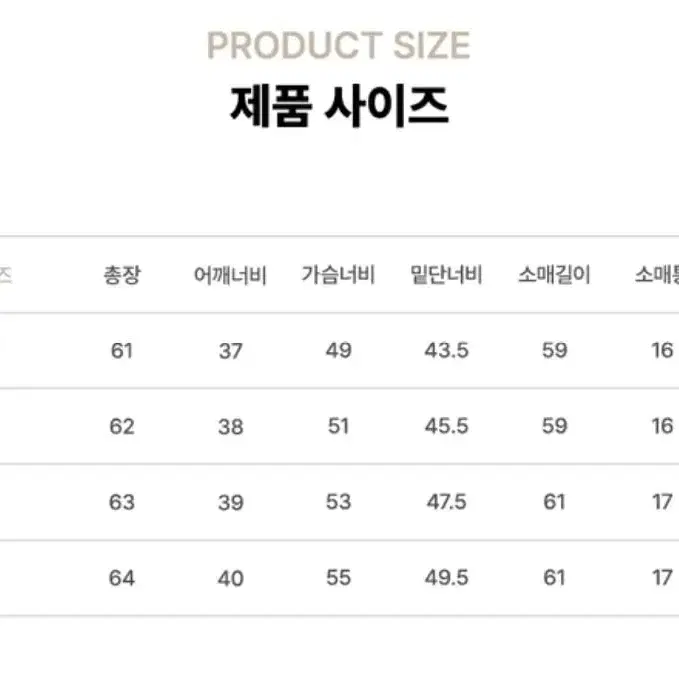Click the 밑단너비 value 49.5 cell
Screen dimensions: 679x679
click(x=446, y=578)
